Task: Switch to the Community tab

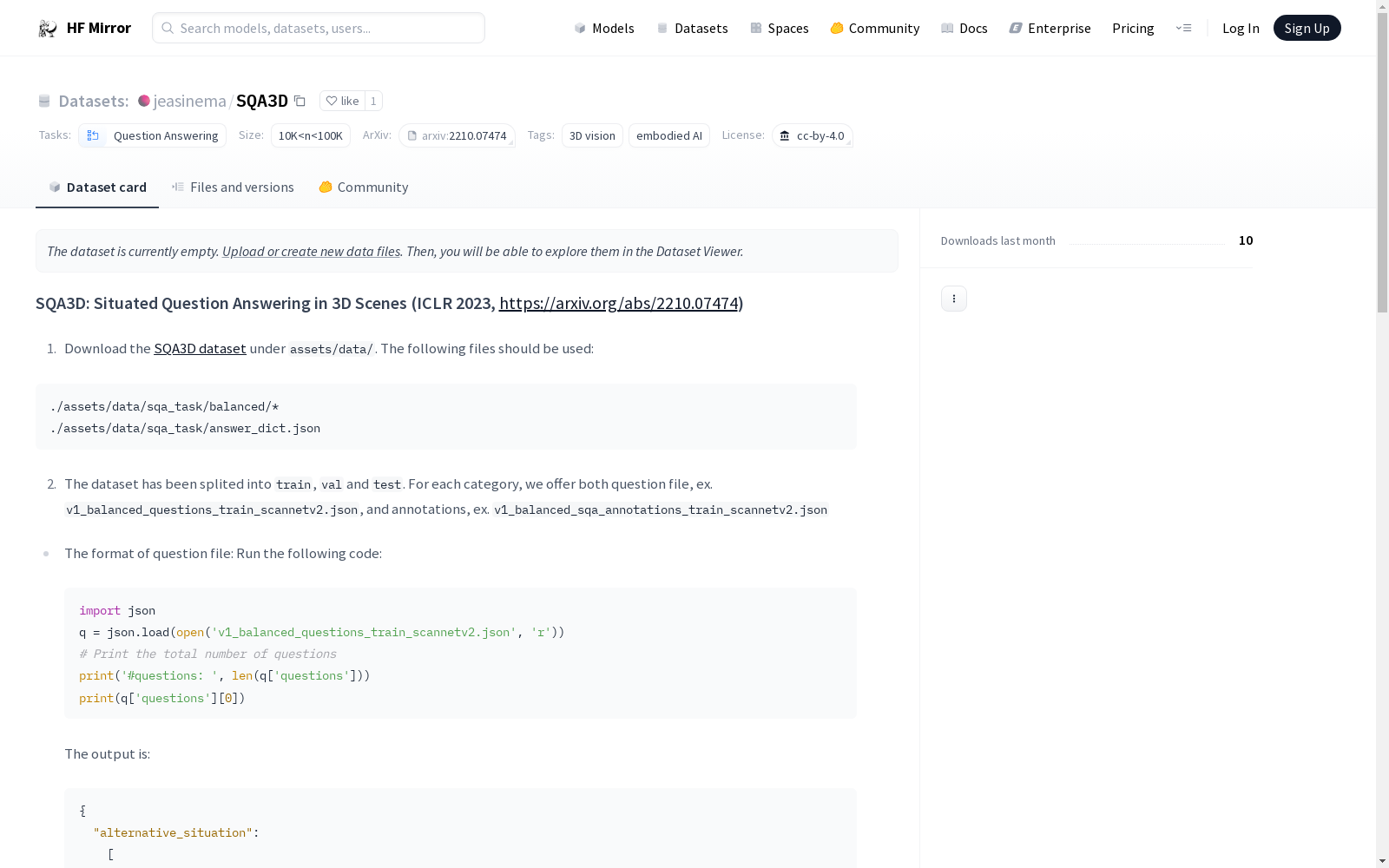Action: pos(363,187)
